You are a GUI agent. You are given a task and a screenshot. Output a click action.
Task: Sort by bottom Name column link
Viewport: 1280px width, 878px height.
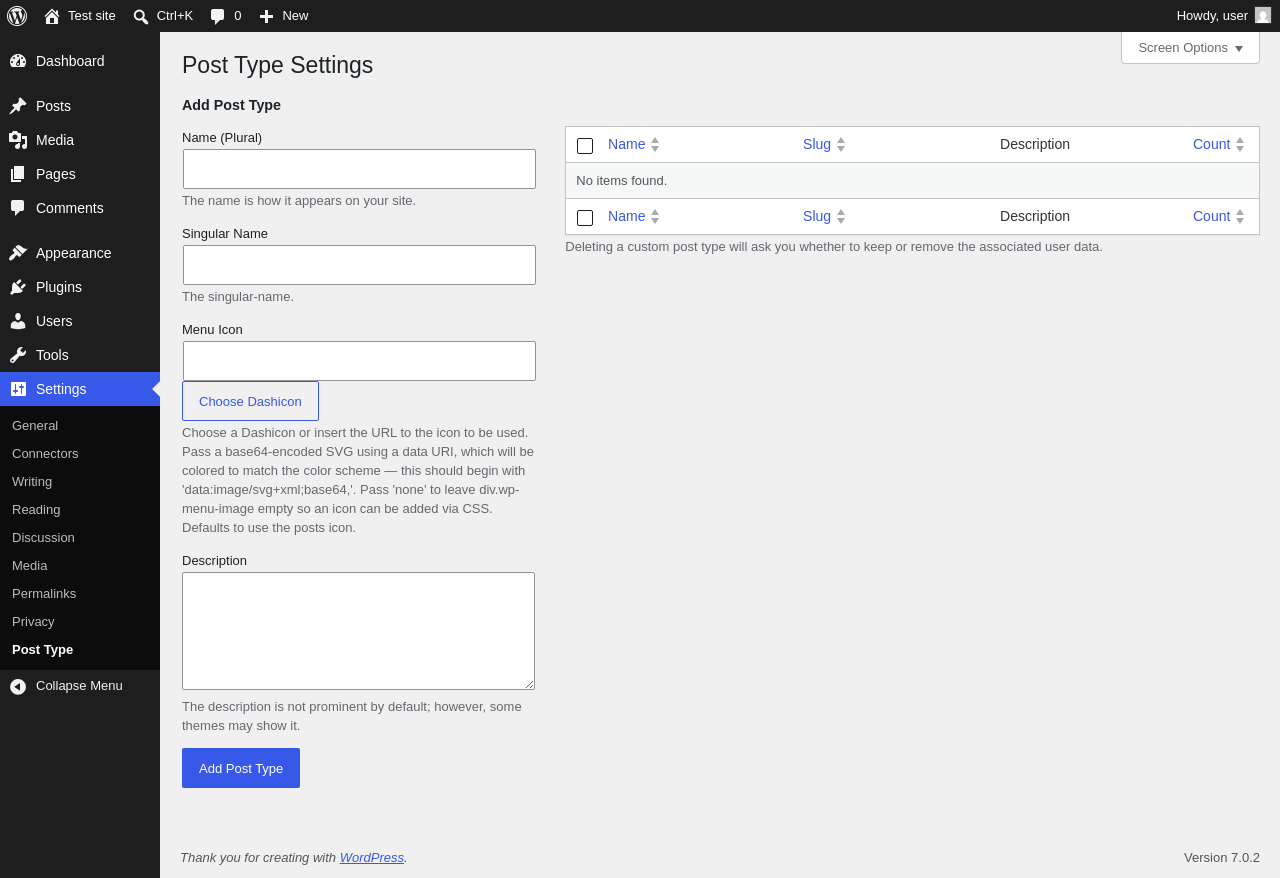(627, 216)
